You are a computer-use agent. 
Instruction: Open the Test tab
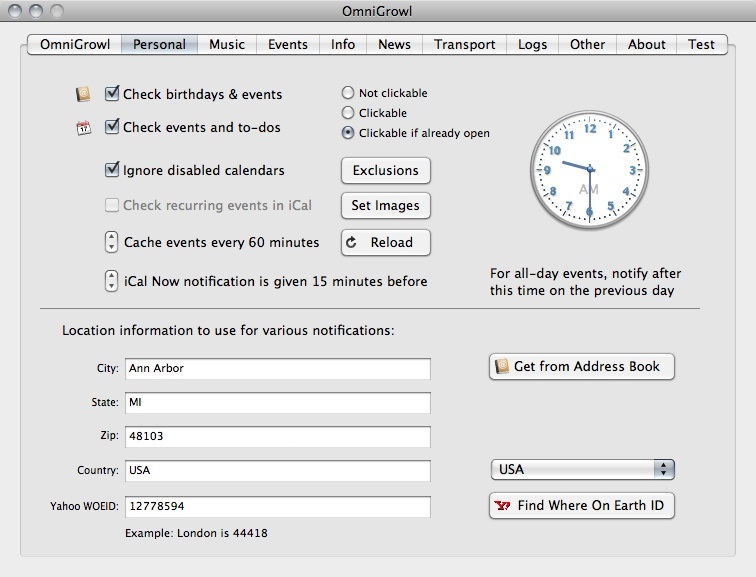click(x=702, y=44)
